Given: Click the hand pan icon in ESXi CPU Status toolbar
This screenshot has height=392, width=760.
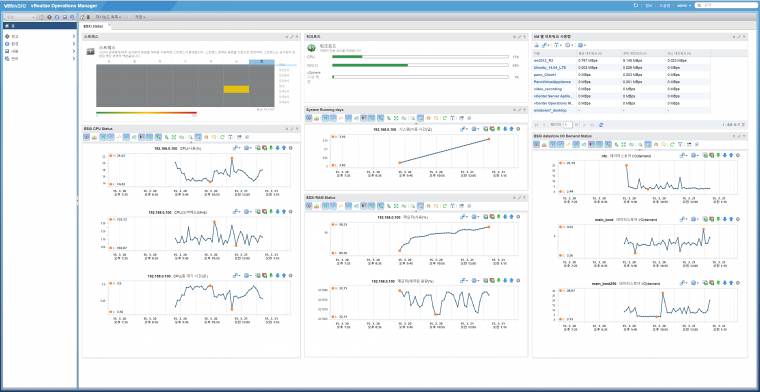Looking at the screenshot, I should 206,137.
